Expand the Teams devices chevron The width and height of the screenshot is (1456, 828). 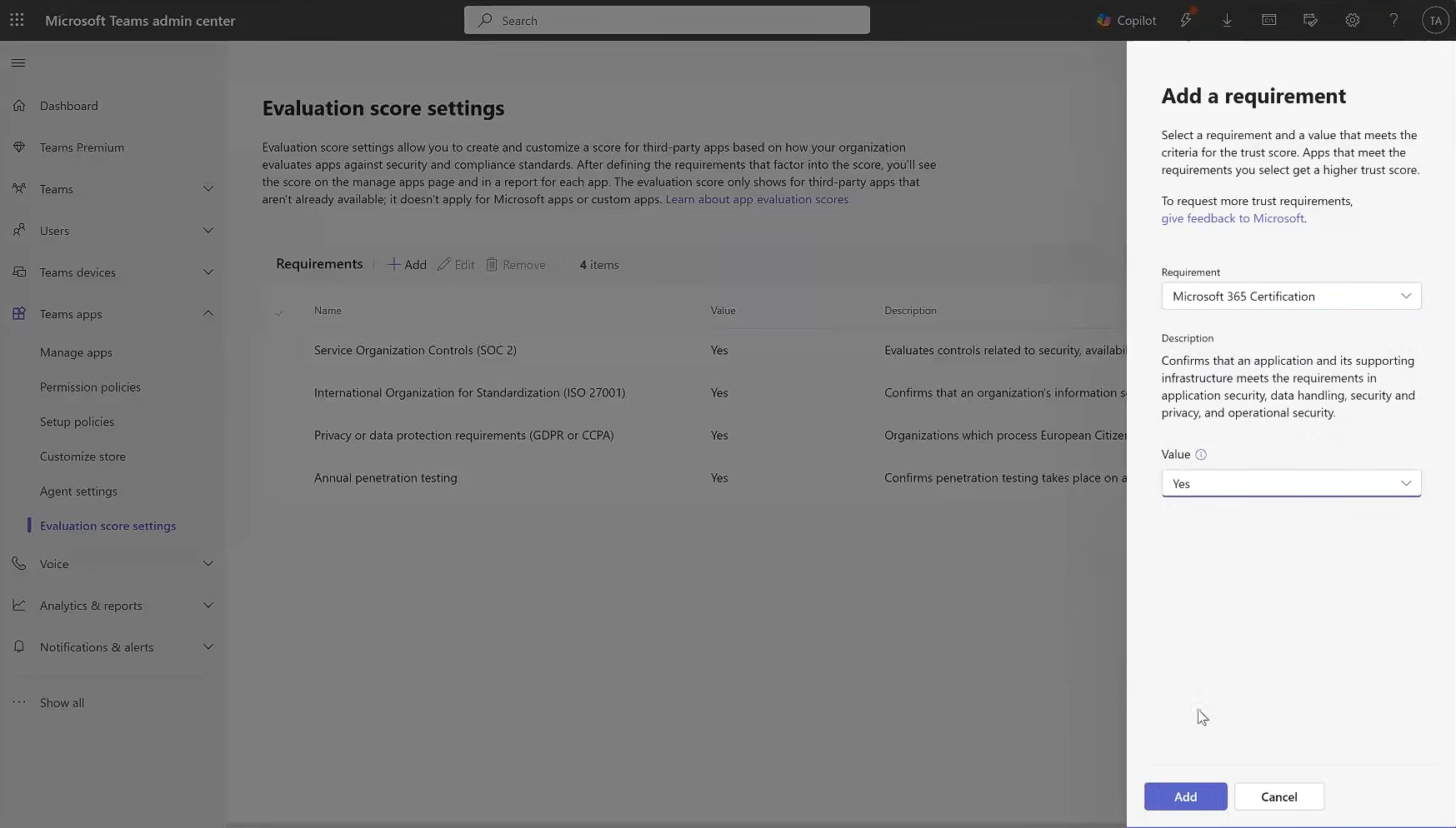208,272
